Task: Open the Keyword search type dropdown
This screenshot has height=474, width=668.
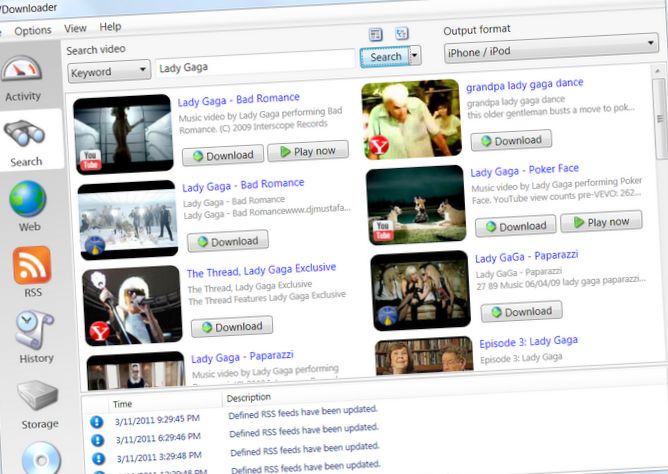Action: click(109, 72)
